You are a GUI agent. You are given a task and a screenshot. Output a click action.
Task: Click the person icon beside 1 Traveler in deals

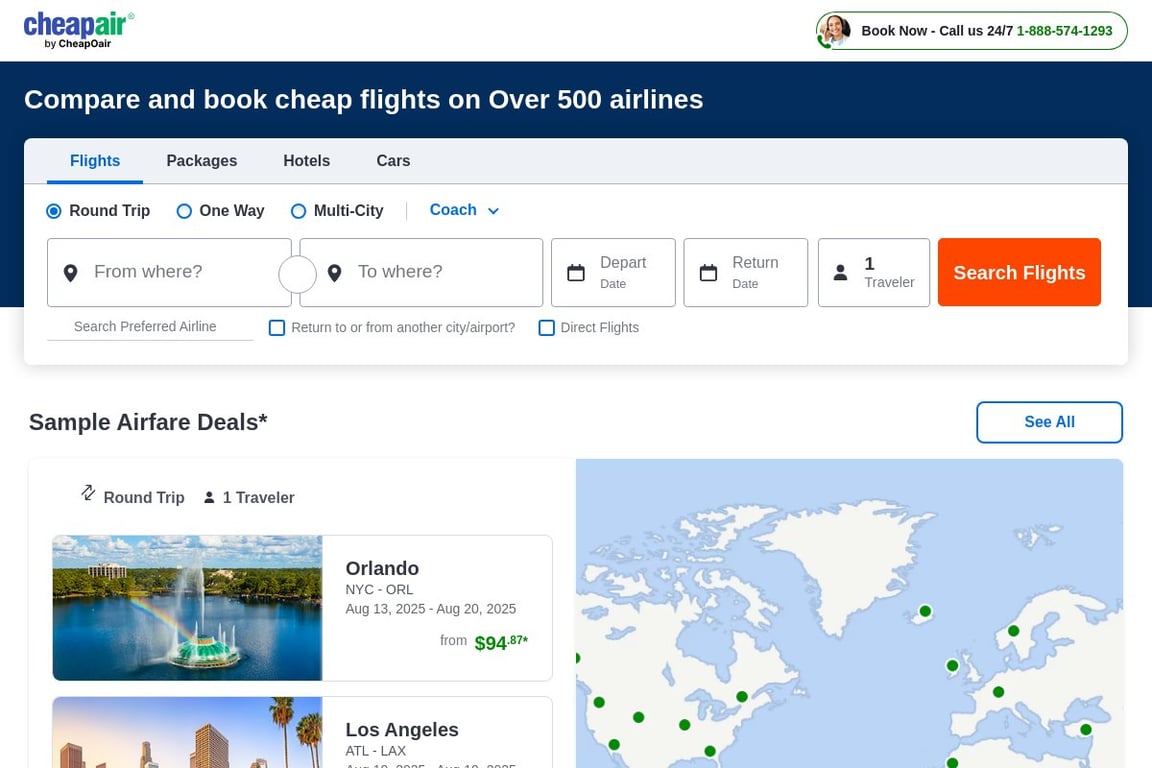(x=209, y=498)
